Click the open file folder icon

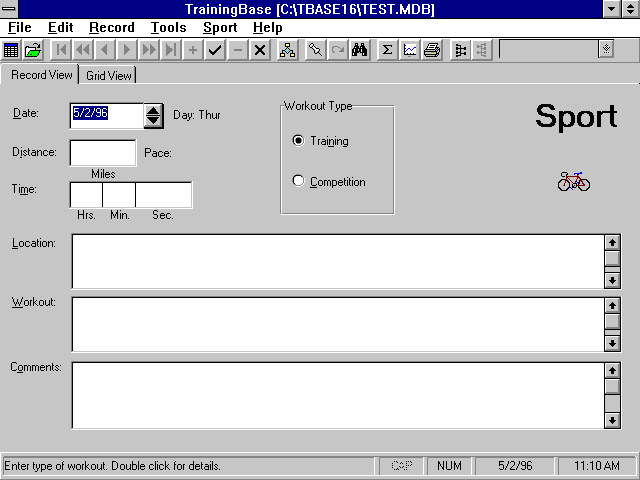click(x=33, y=50)
